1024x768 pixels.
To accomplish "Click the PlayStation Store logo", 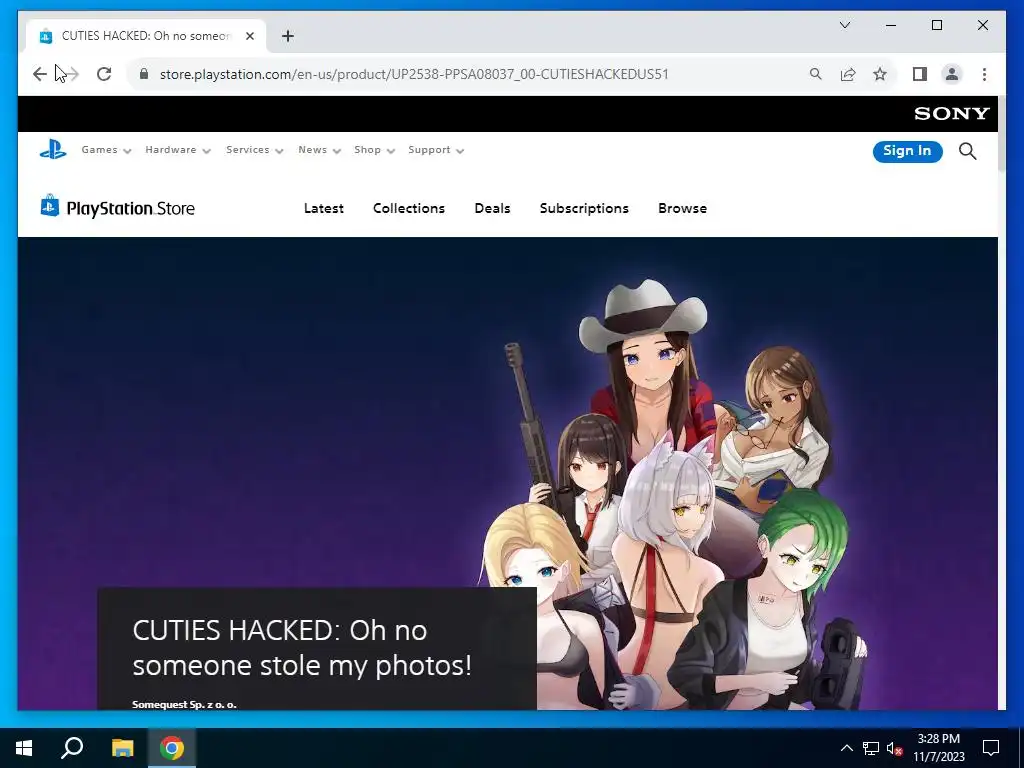I will click(118, 208).
